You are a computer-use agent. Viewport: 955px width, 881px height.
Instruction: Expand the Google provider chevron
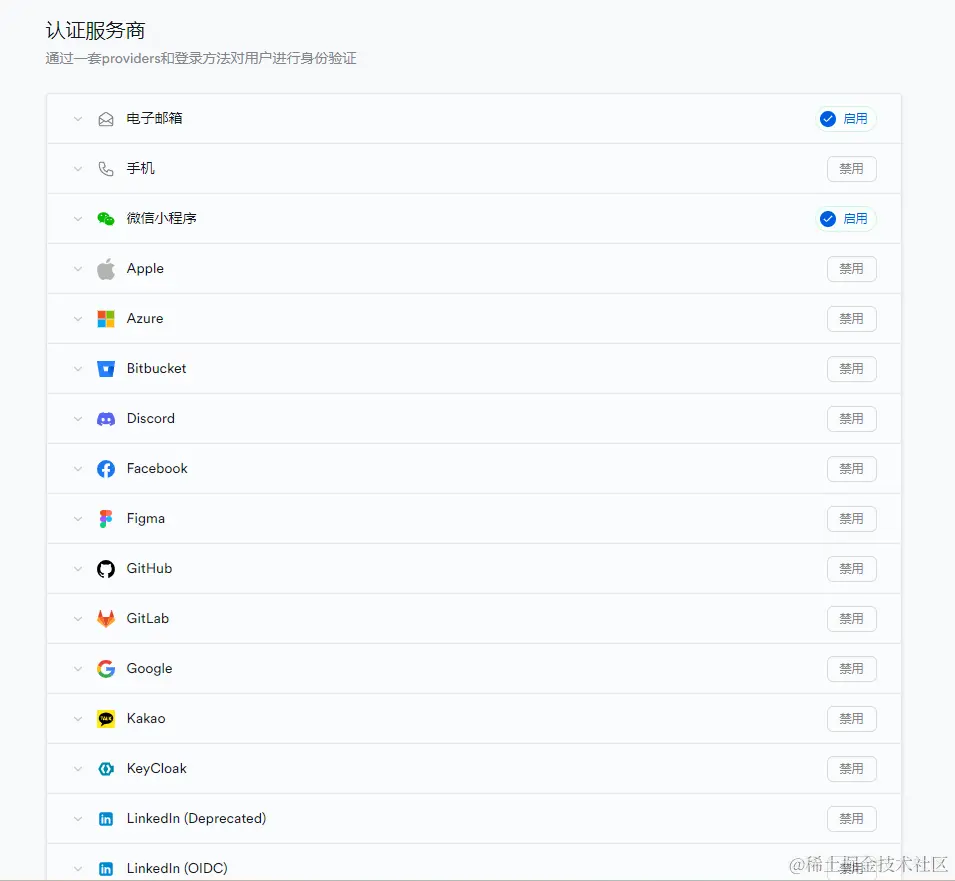coord(78,669)
